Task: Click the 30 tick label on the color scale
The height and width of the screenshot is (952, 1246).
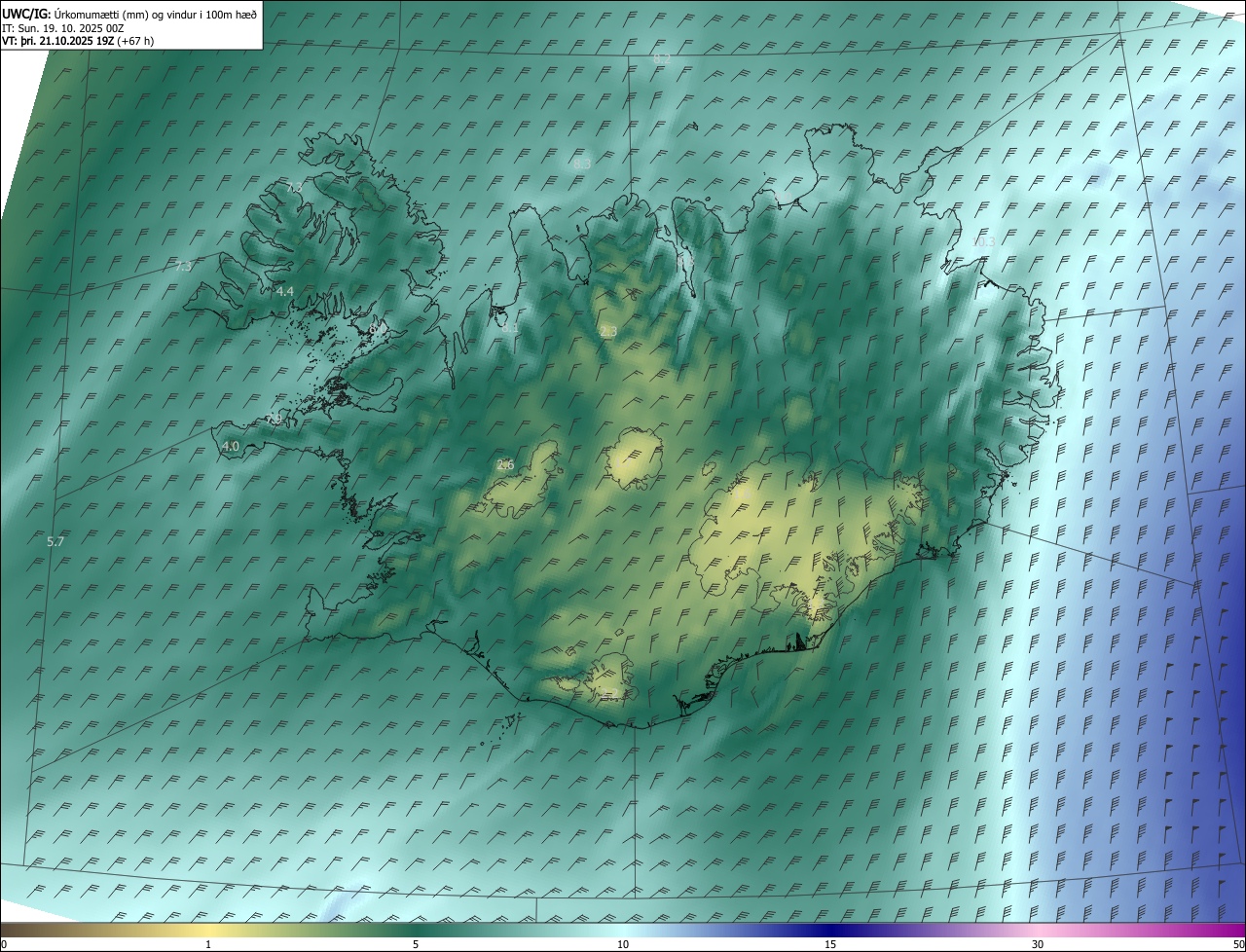Action: (1038, 945)
